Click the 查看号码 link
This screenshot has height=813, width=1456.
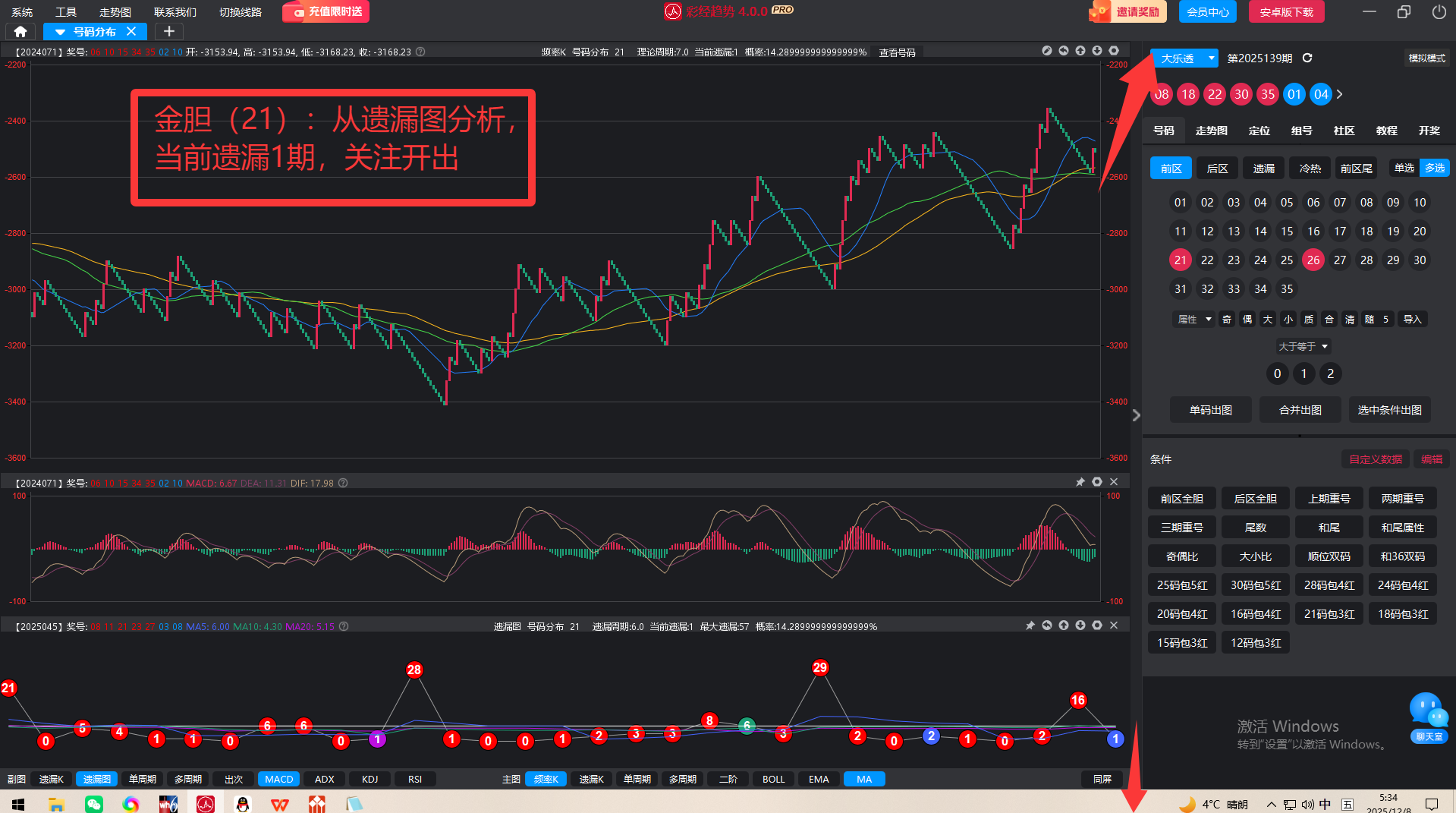897,52
